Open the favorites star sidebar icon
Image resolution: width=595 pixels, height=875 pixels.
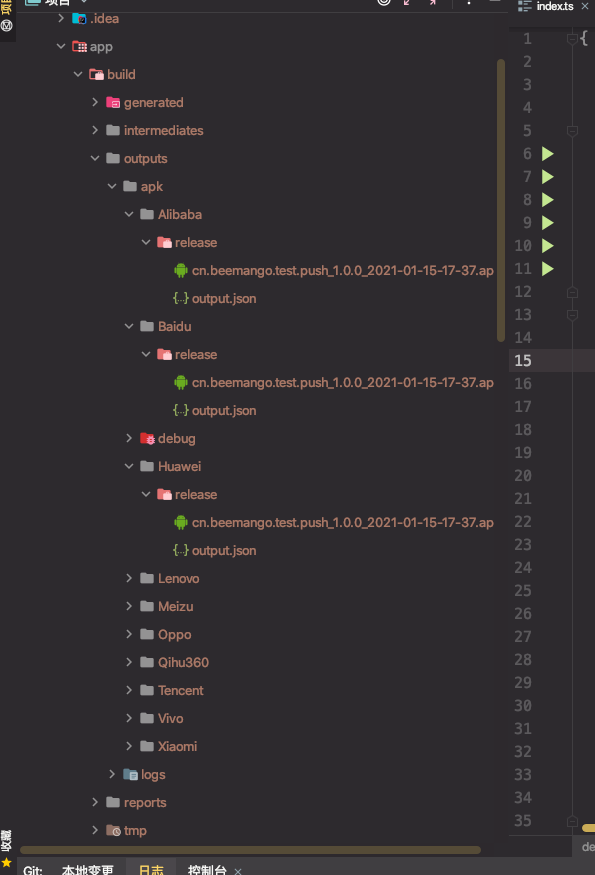click(7, 863)
